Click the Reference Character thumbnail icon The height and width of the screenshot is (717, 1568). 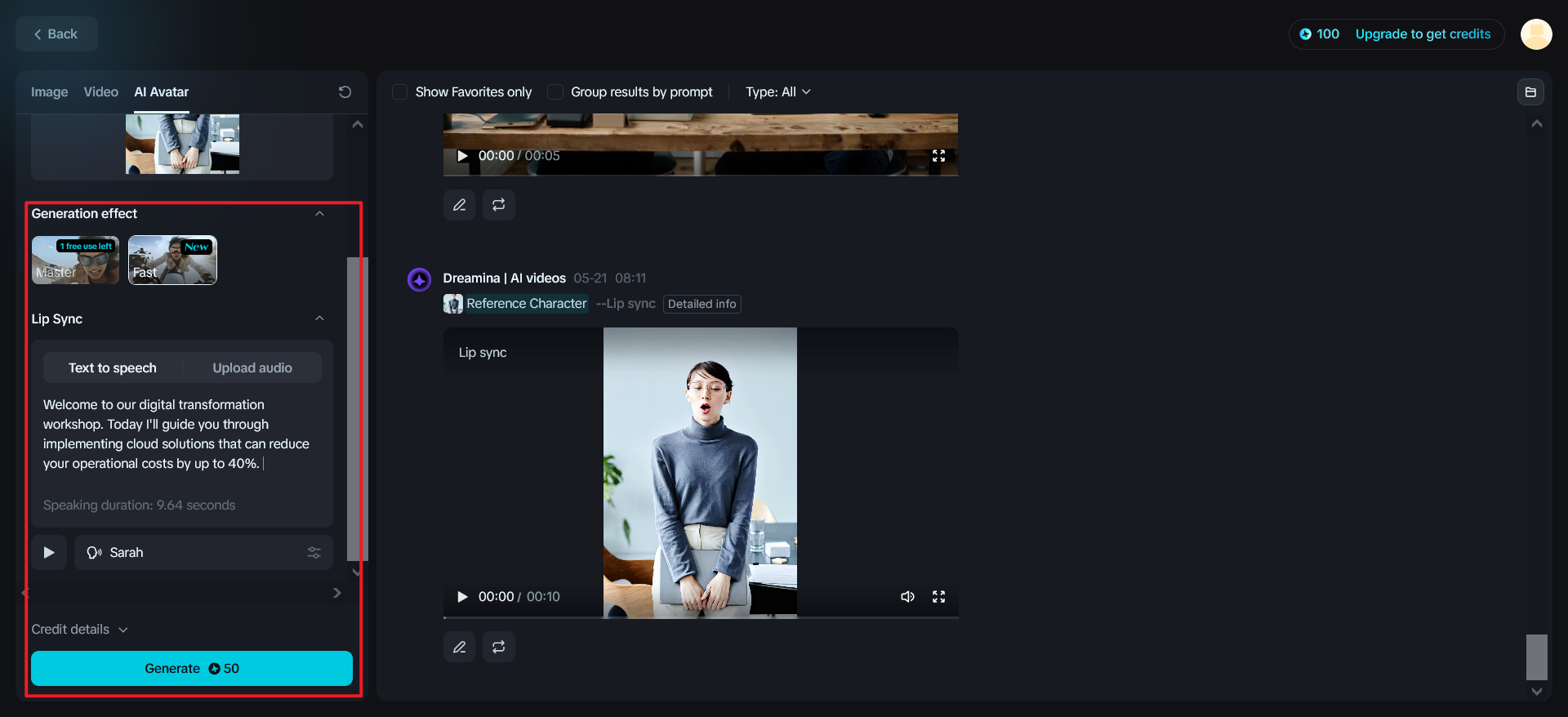click(452, 304)
